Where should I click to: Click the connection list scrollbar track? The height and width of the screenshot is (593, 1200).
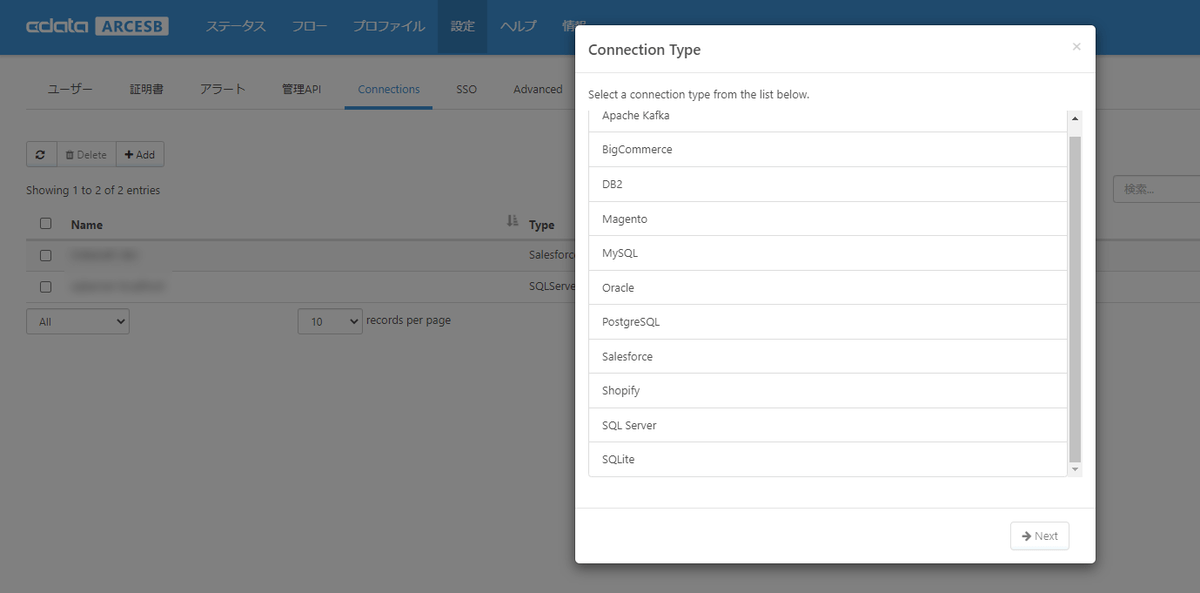[1075, 300]
